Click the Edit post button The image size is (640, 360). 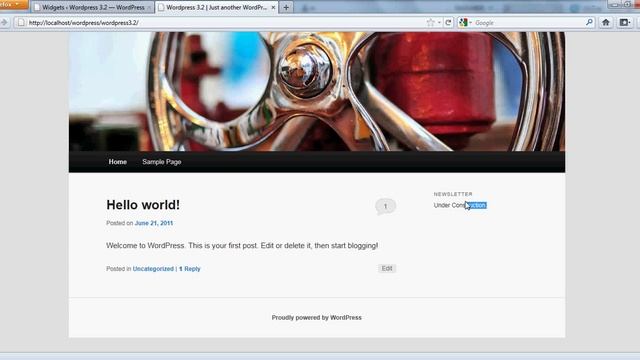(387, 269)
